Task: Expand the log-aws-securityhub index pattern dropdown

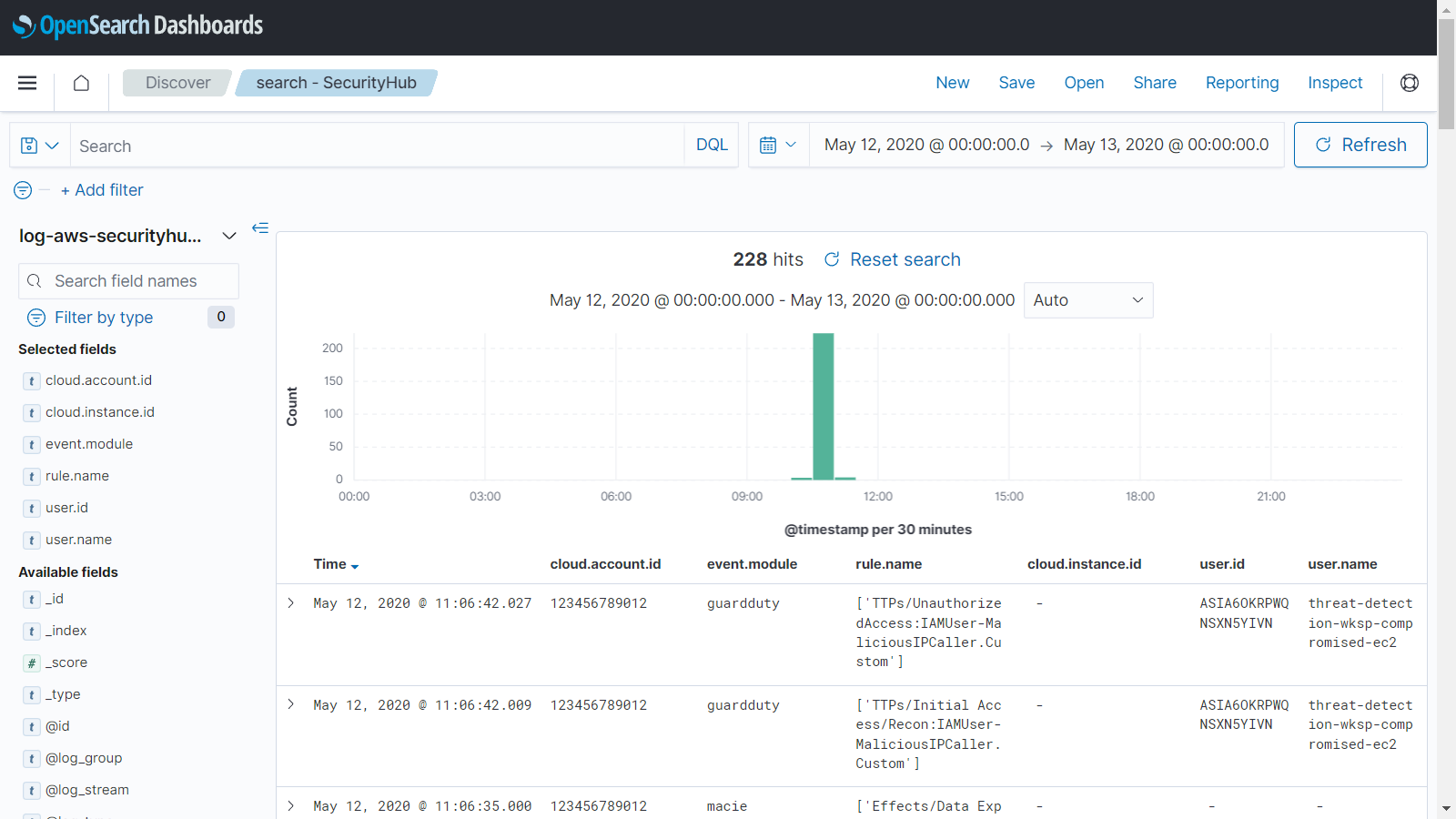Action: (228, 237)
